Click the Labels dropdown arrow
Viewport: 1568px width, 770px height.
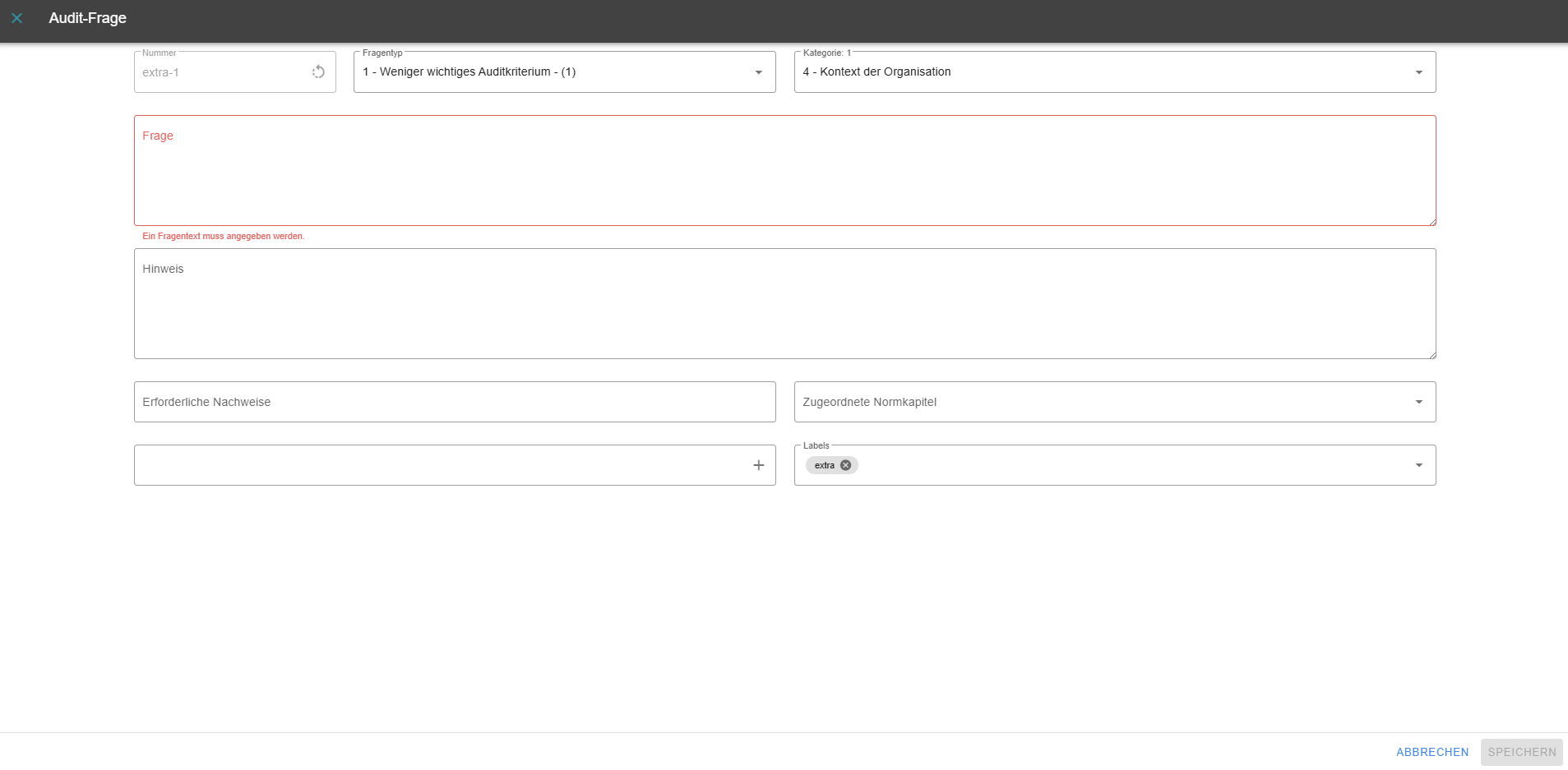(x=1418, y=465)
